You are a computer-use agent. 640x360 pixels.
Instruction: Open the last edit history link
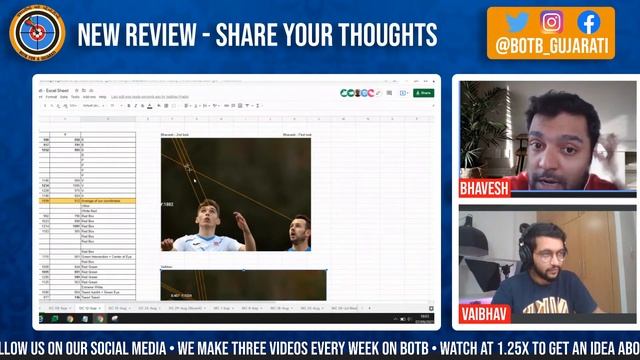150,97
